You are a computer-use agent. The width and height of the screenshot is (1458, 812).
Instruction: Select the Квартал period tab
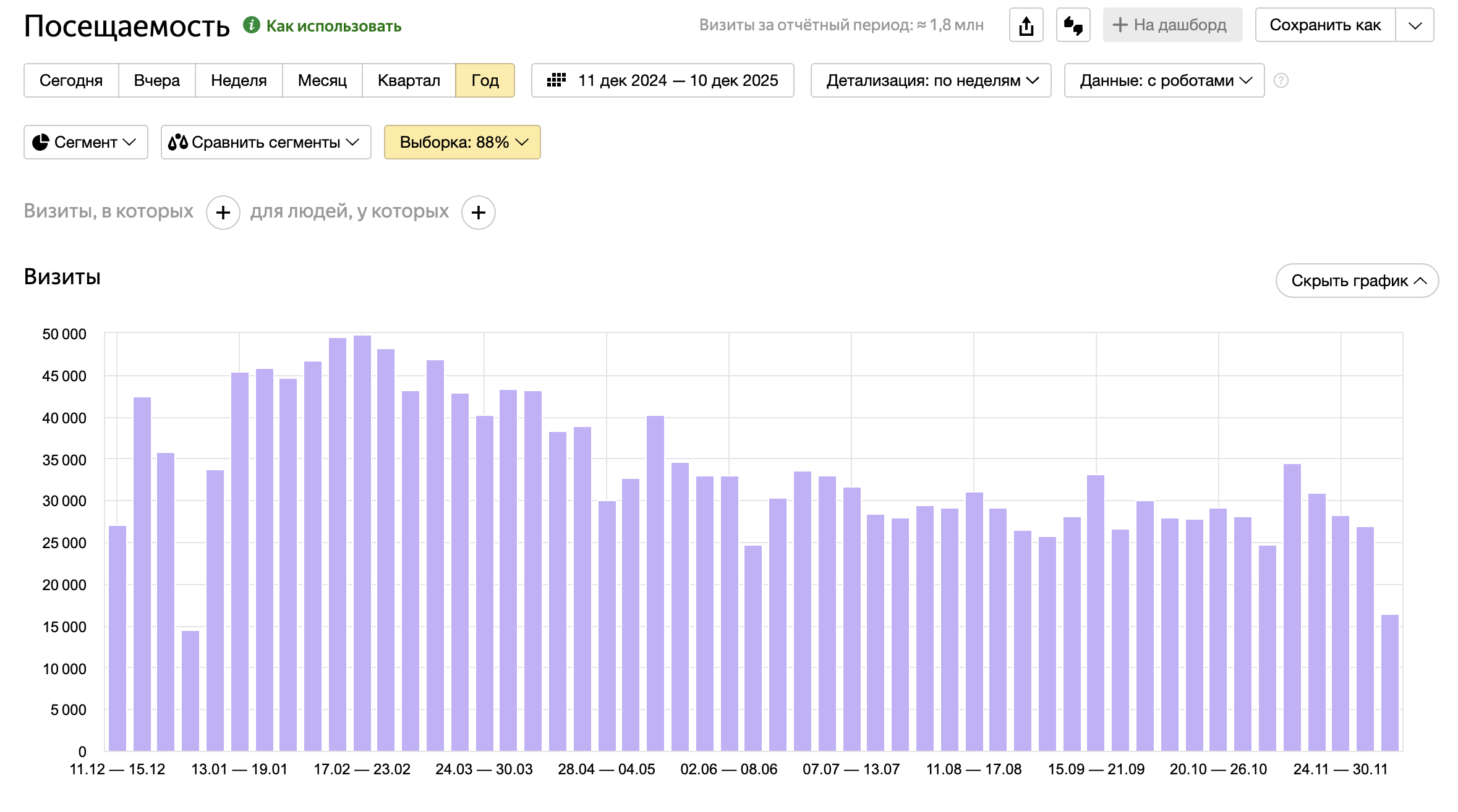[408, 80]
